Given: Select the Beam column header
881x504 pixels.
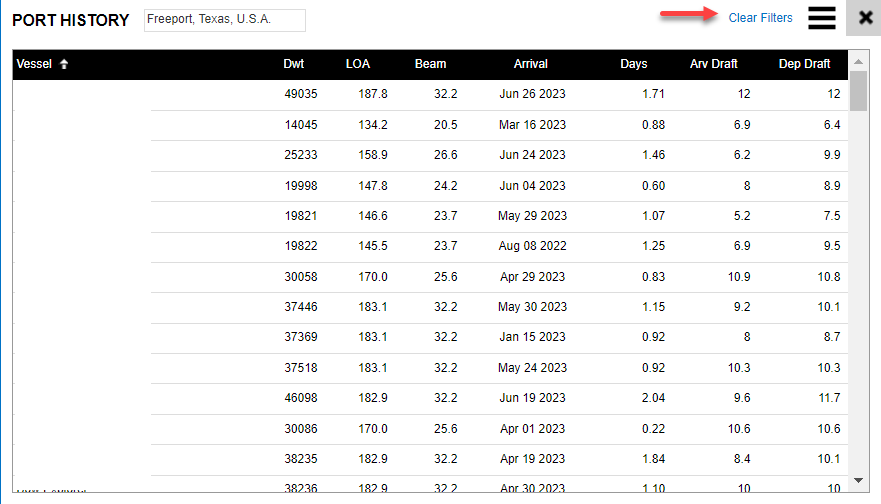Looking at the screenshot, I should click(x=430, y=64).
